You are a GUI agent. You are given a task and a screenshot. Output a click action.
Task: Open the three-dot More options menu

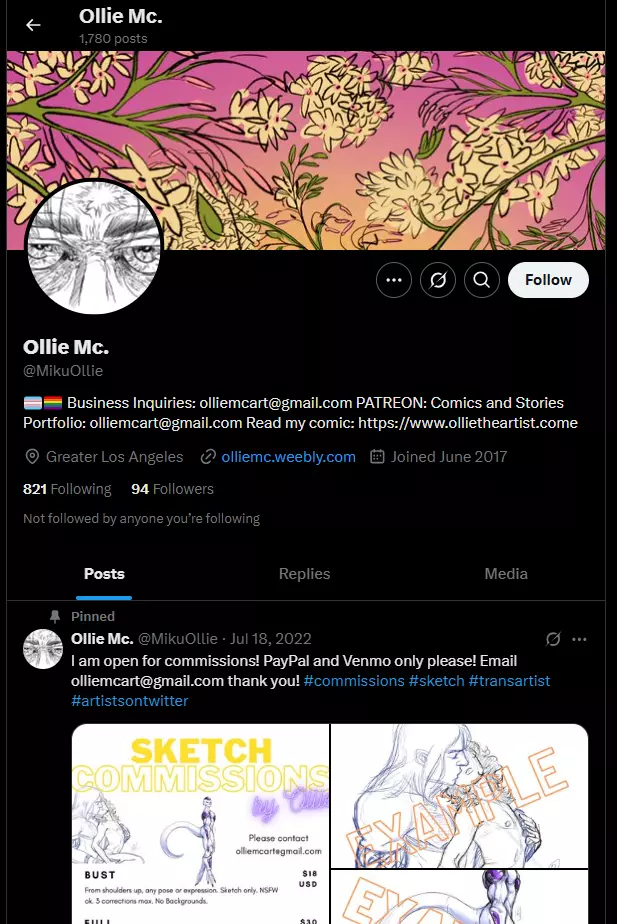pos(394,280)
